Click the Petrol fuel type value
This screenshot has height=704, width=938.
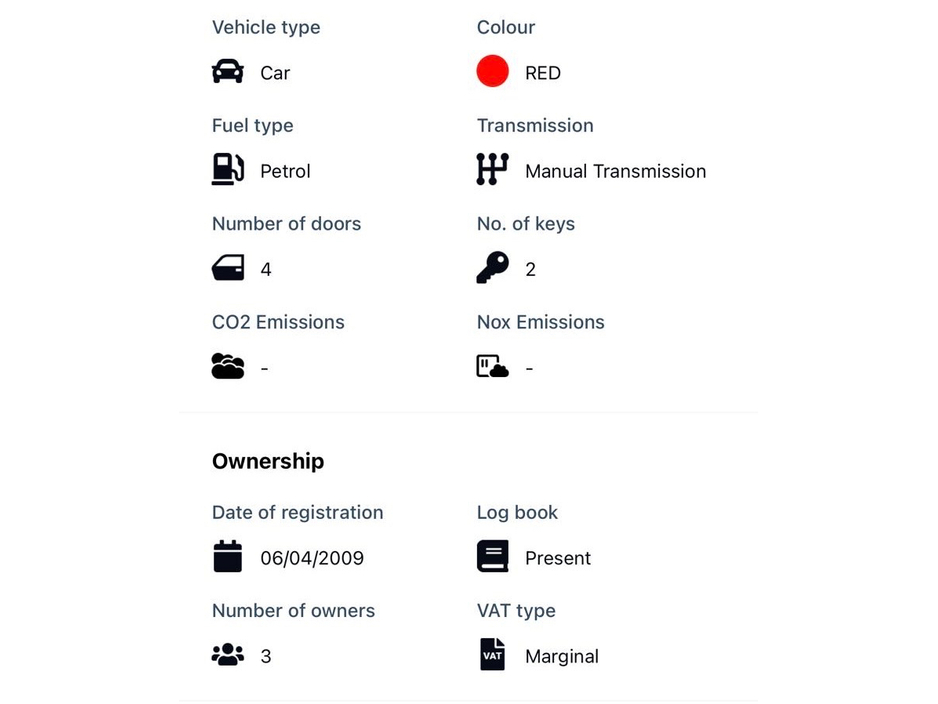[x=285, y=171]
